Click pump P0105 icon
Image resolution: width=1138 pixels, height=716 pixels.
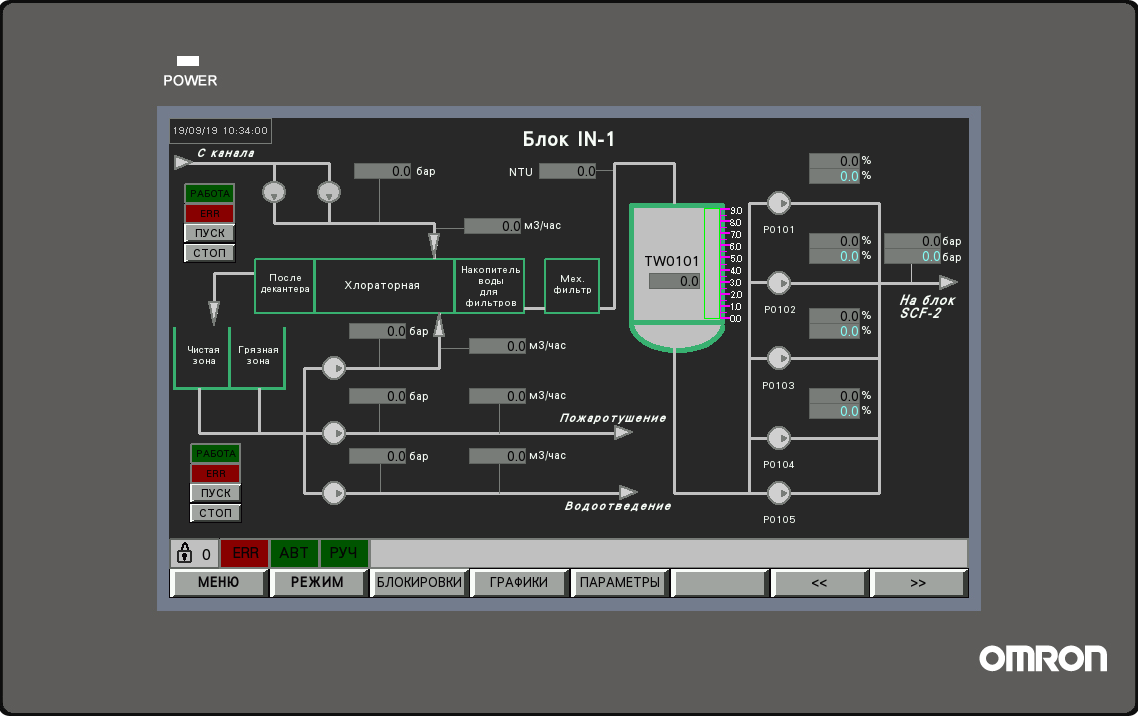(778, 493)
